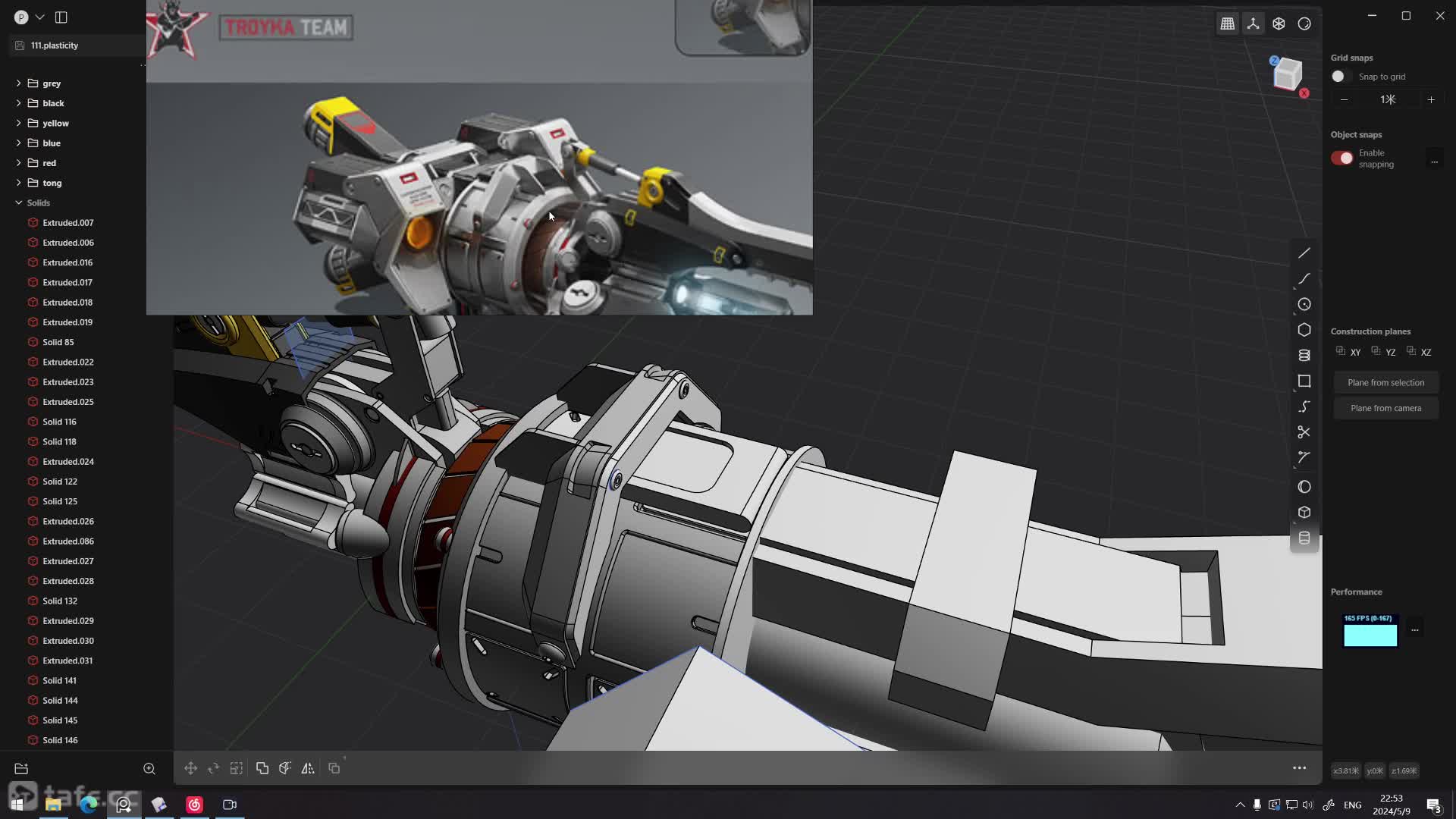Select the Box tool

1304,513
